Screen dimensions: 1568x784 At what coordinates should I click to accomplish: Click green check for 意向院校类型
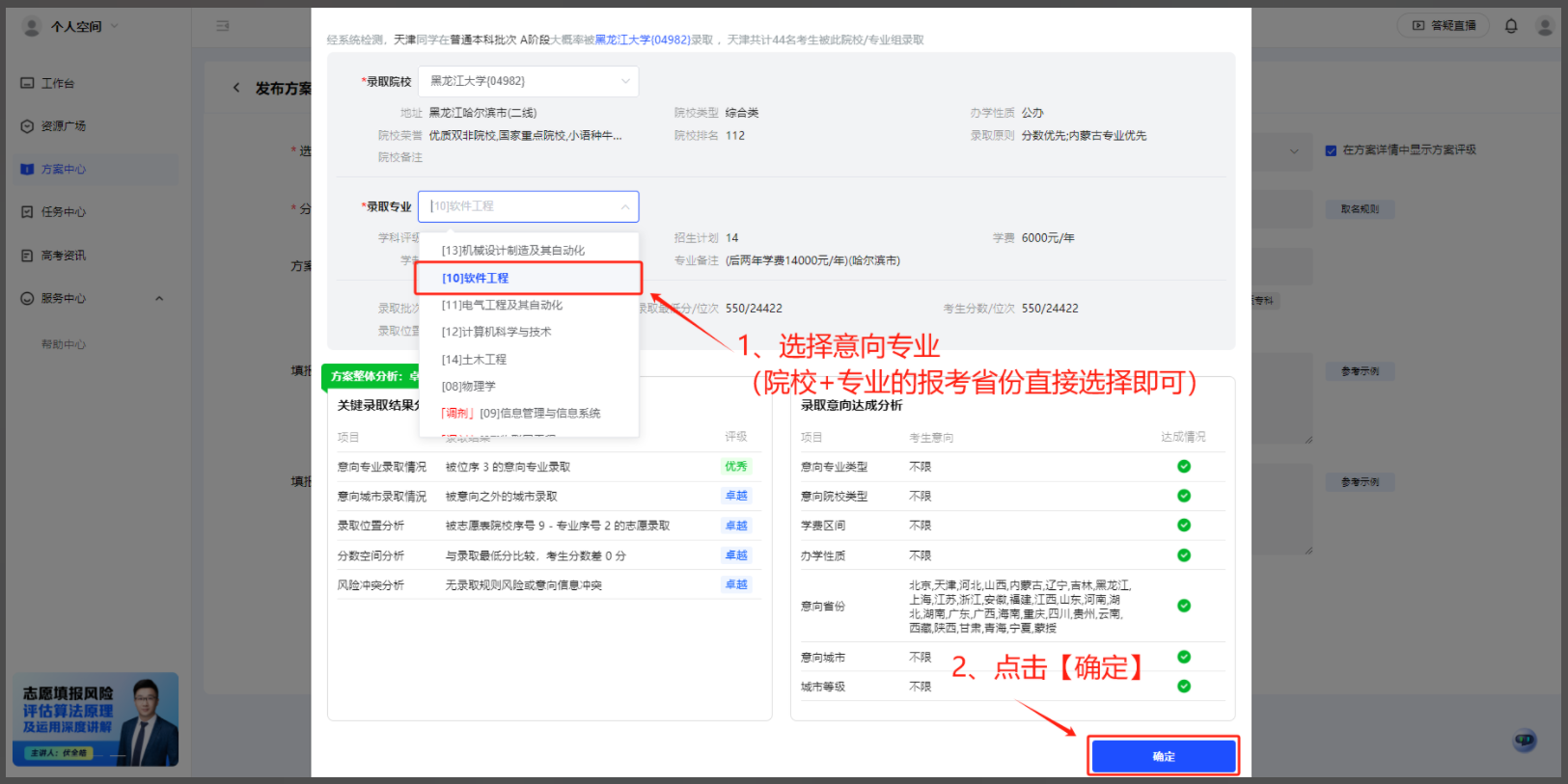coord(1184,496)
